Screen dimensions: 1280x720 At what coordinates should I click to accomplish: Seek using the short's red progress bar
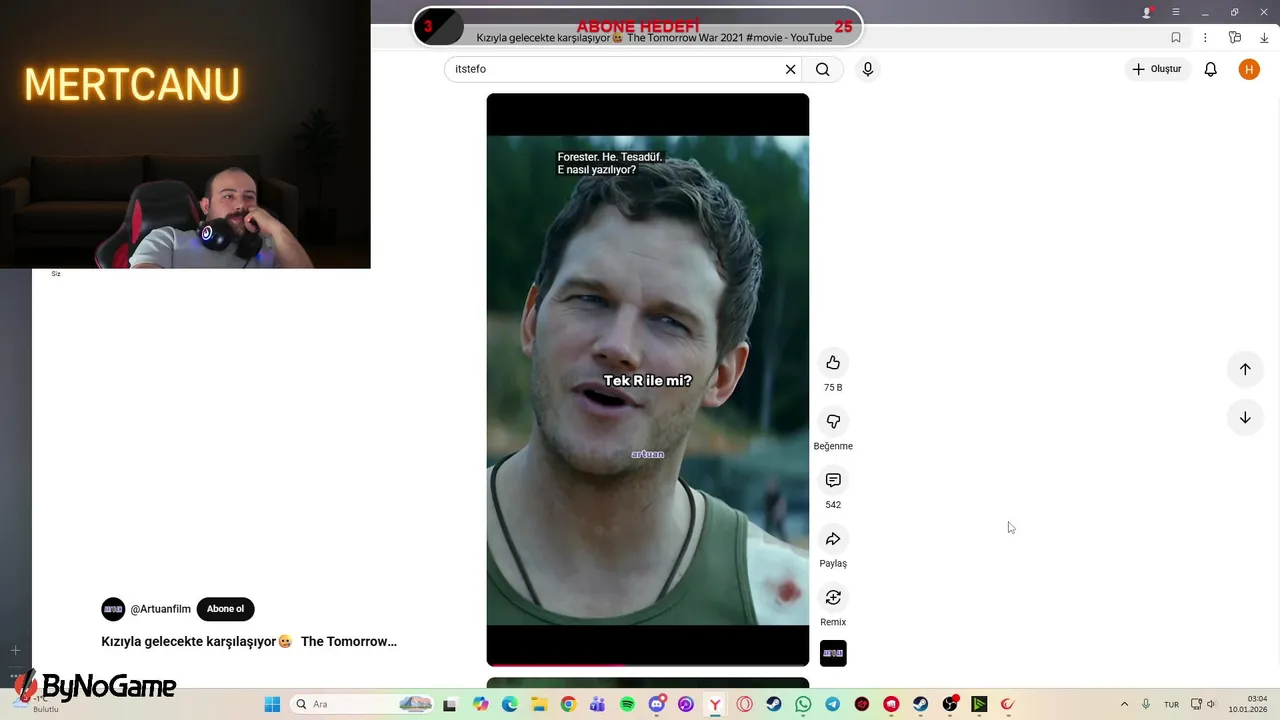(x=648, y=664)
